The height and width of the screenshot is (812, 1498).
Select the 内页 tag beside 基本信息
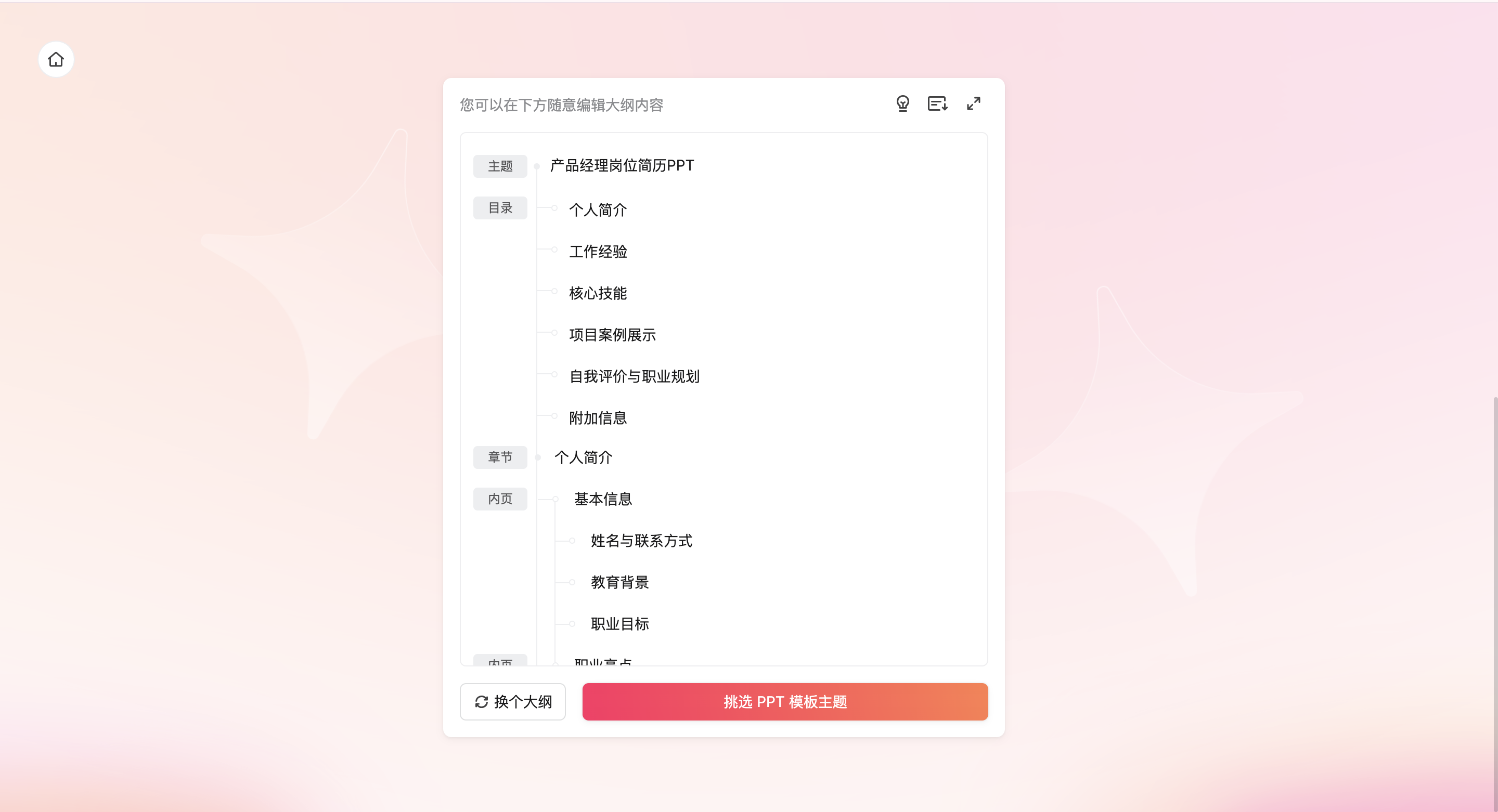(x=500, y=499)
